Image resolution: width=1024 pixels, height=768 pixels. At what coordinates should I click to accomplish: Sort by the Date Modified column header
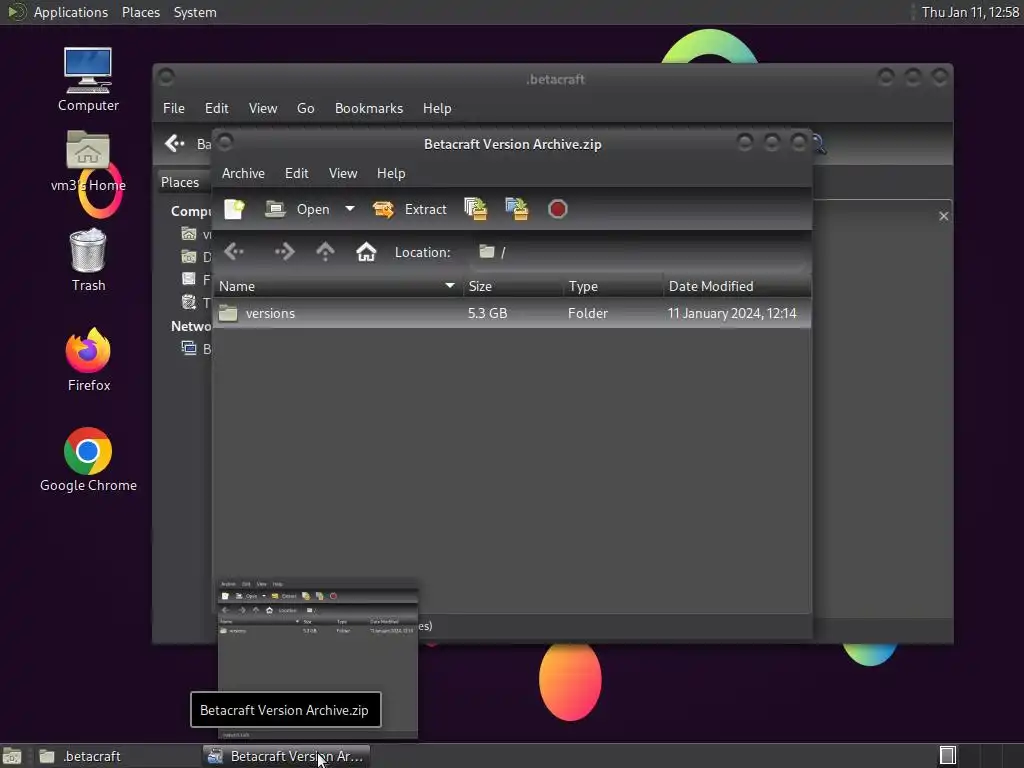point(737,287)
